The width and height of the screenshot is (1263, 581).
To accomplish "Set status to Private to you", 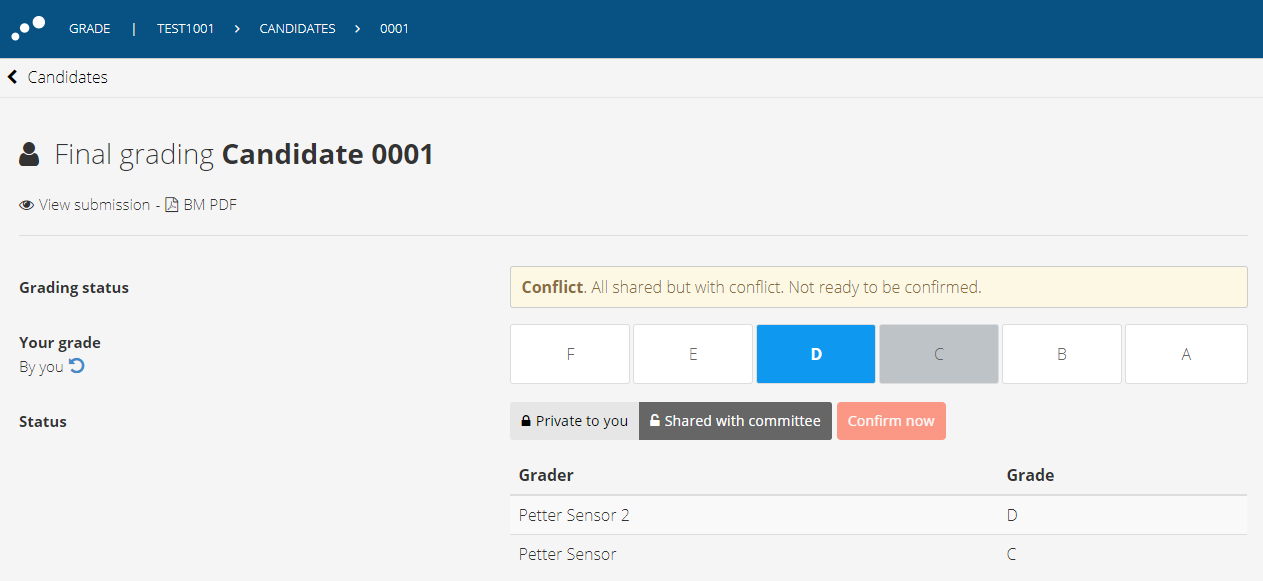I will pos(574,421).
